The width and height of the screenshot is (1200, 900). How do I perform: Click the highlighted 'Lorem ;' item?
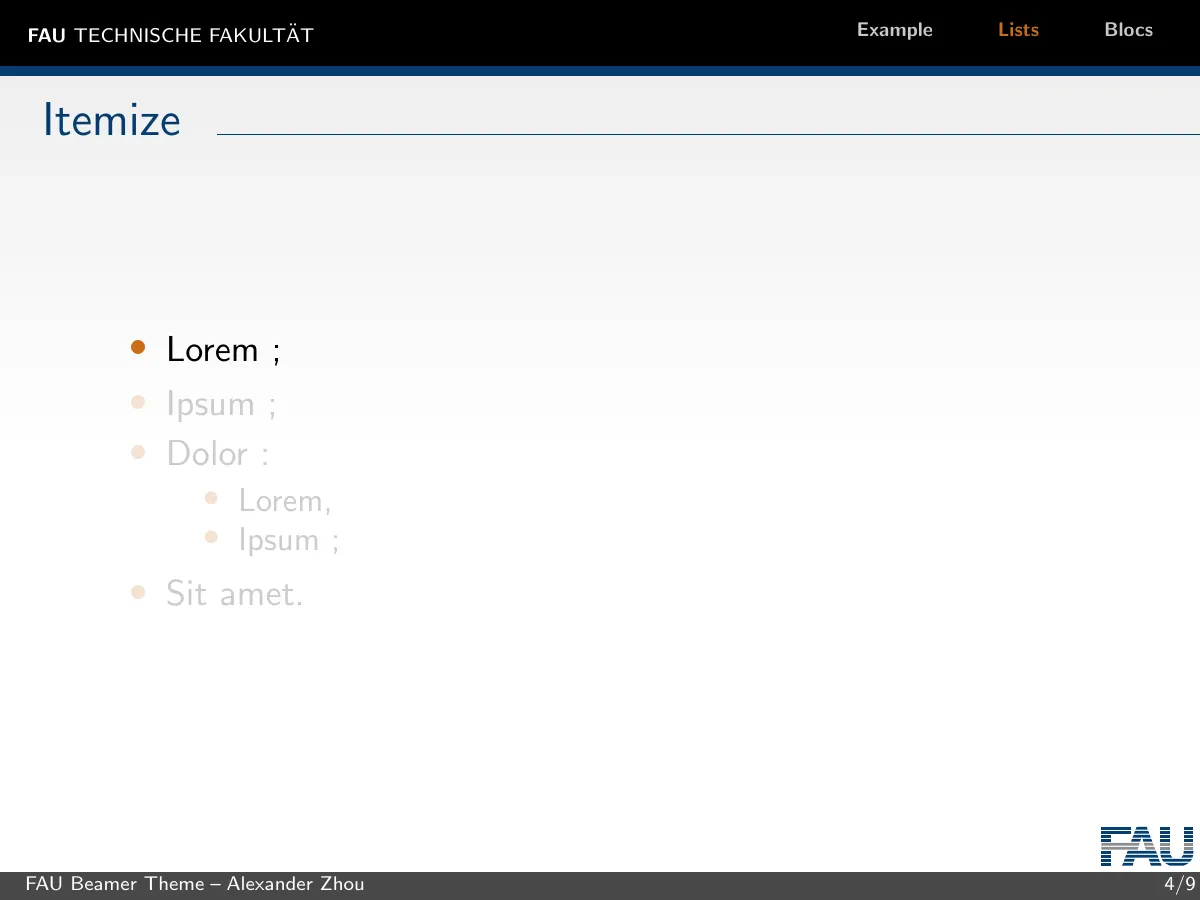pyautogui.click(x=224, y=350)
